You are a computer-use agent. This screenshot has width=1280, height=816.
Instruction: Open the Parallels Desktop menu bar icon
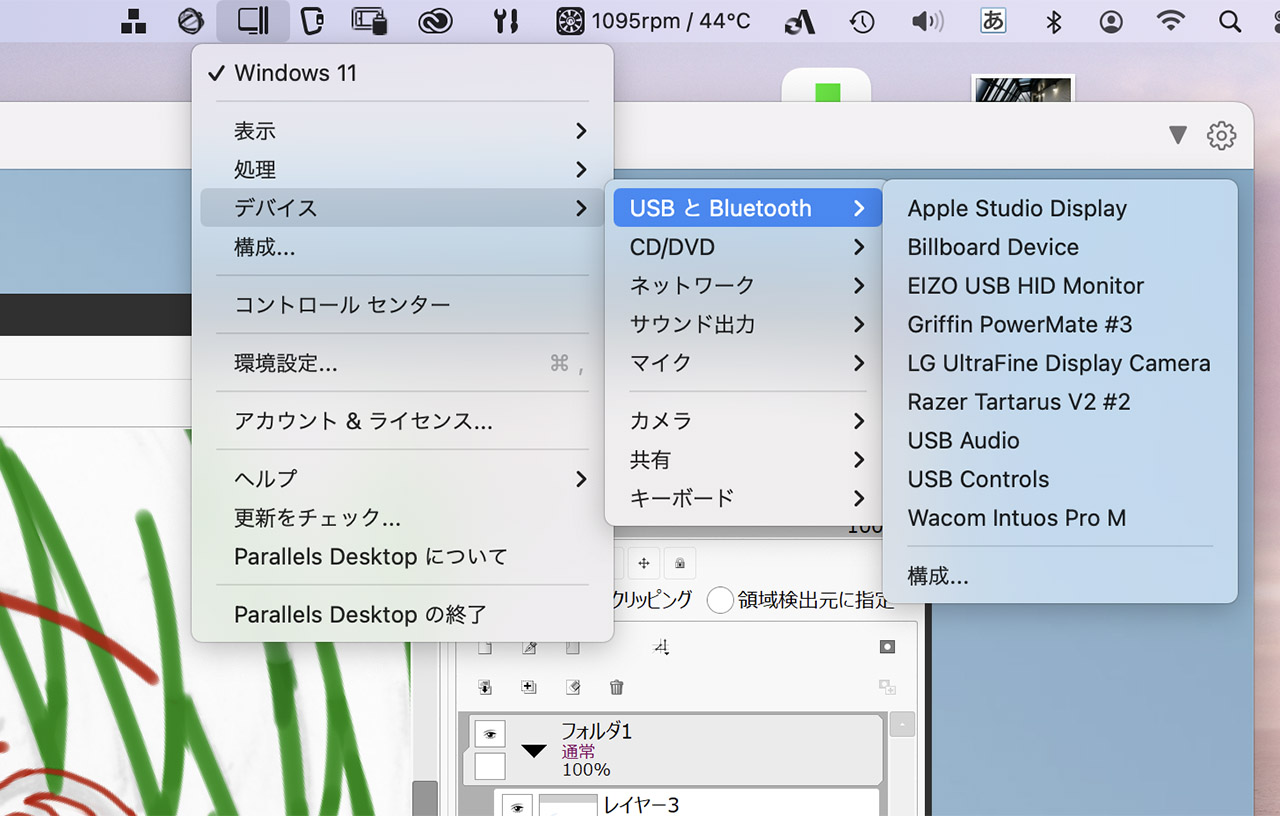click(x=255, y=21)
